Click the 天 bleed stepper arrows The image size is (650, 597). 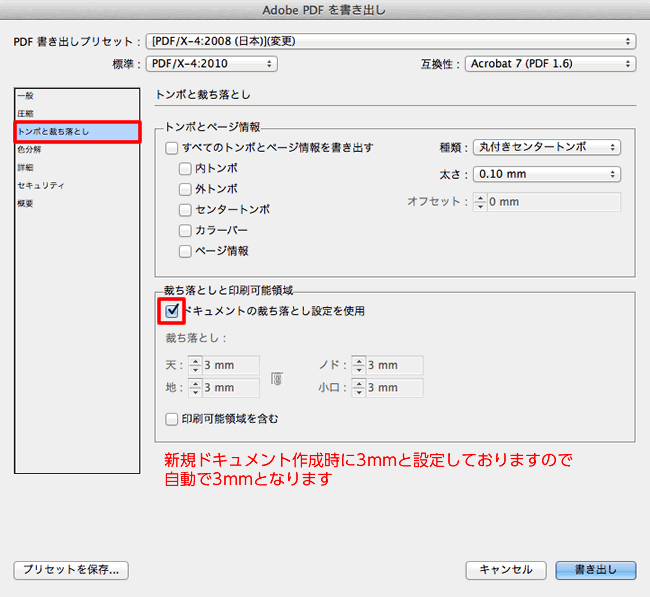click(195, 365)
